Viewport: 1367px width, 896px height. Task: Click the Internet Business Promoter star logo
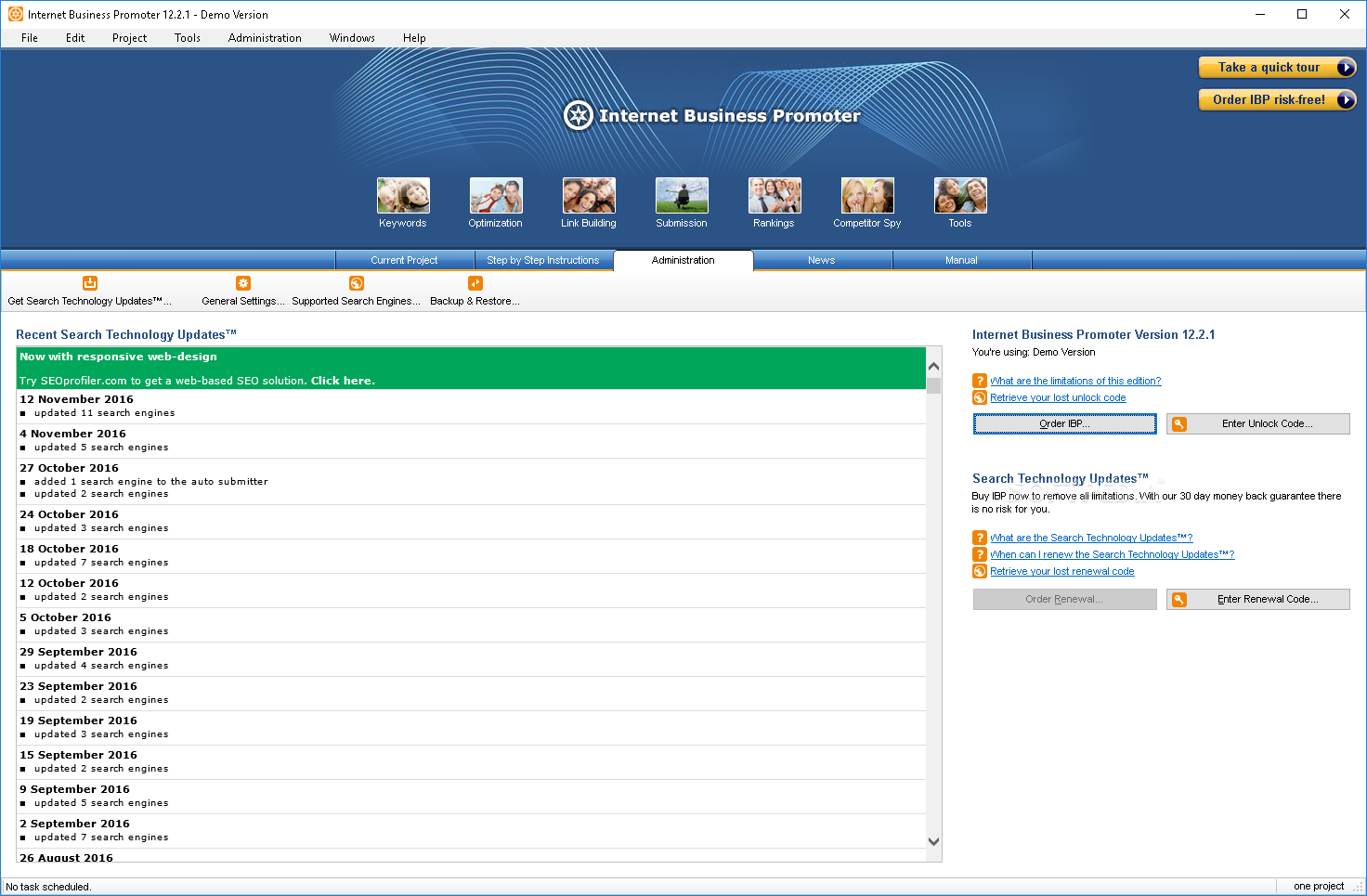pos(579,116)
